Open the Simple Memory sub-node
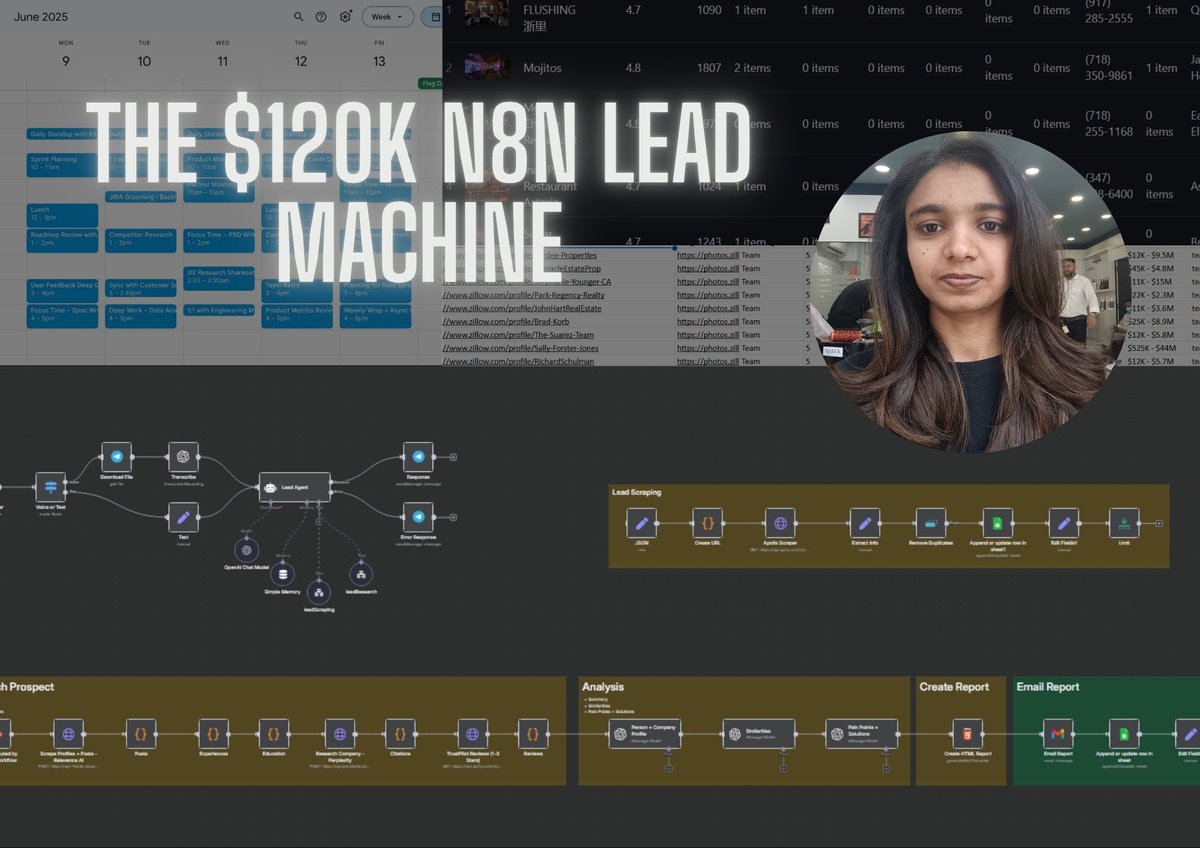Viewport: 1200px width, 848px height. pyautogui.click(x=282, y=574)
